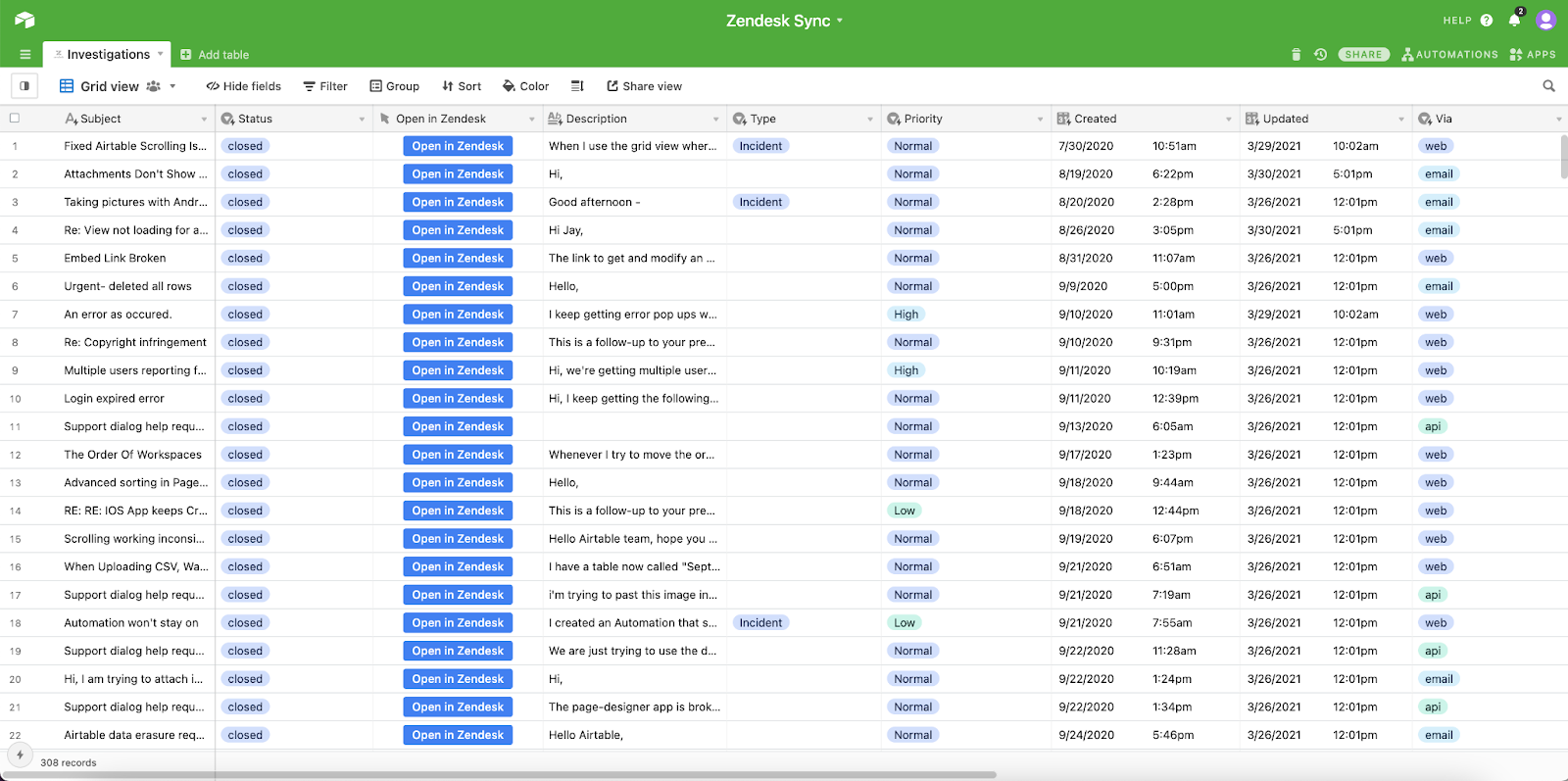1568x781 pixels.
Task: Click the 308 records count
Action: point(69,762)
